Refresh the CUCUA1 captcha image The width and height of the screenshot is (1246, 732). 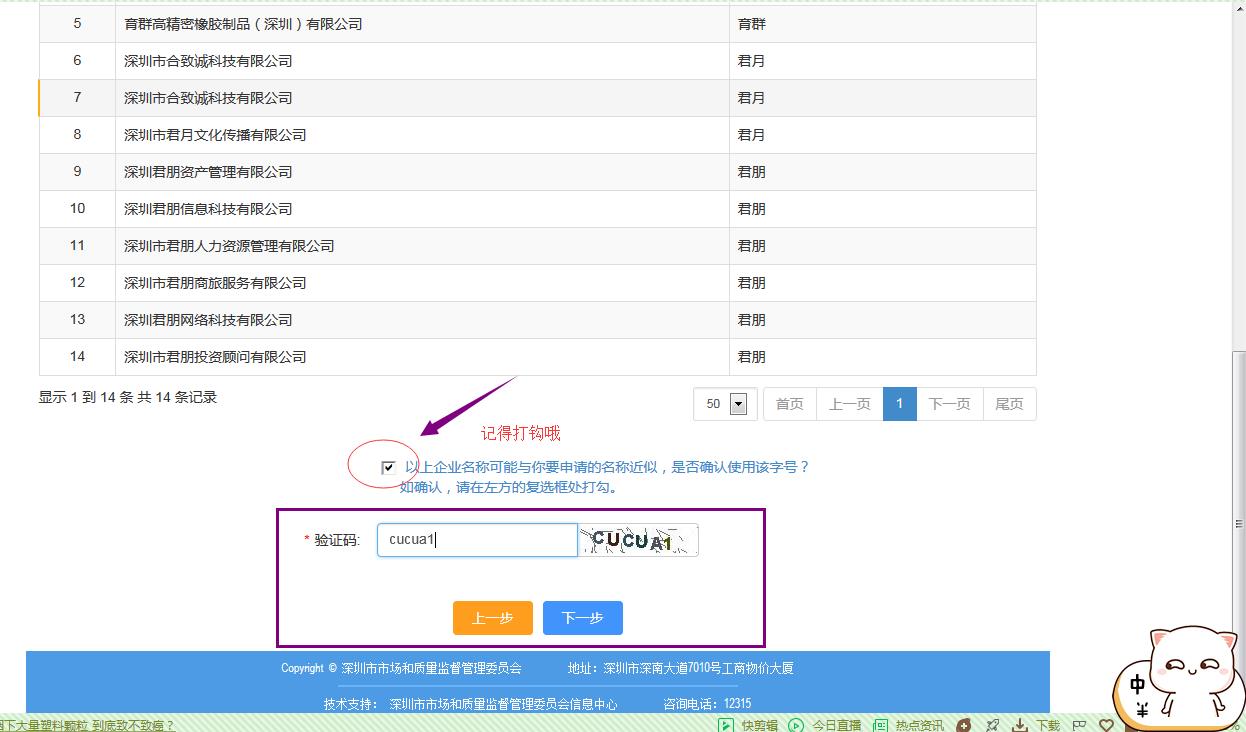[x=638, y=541]
